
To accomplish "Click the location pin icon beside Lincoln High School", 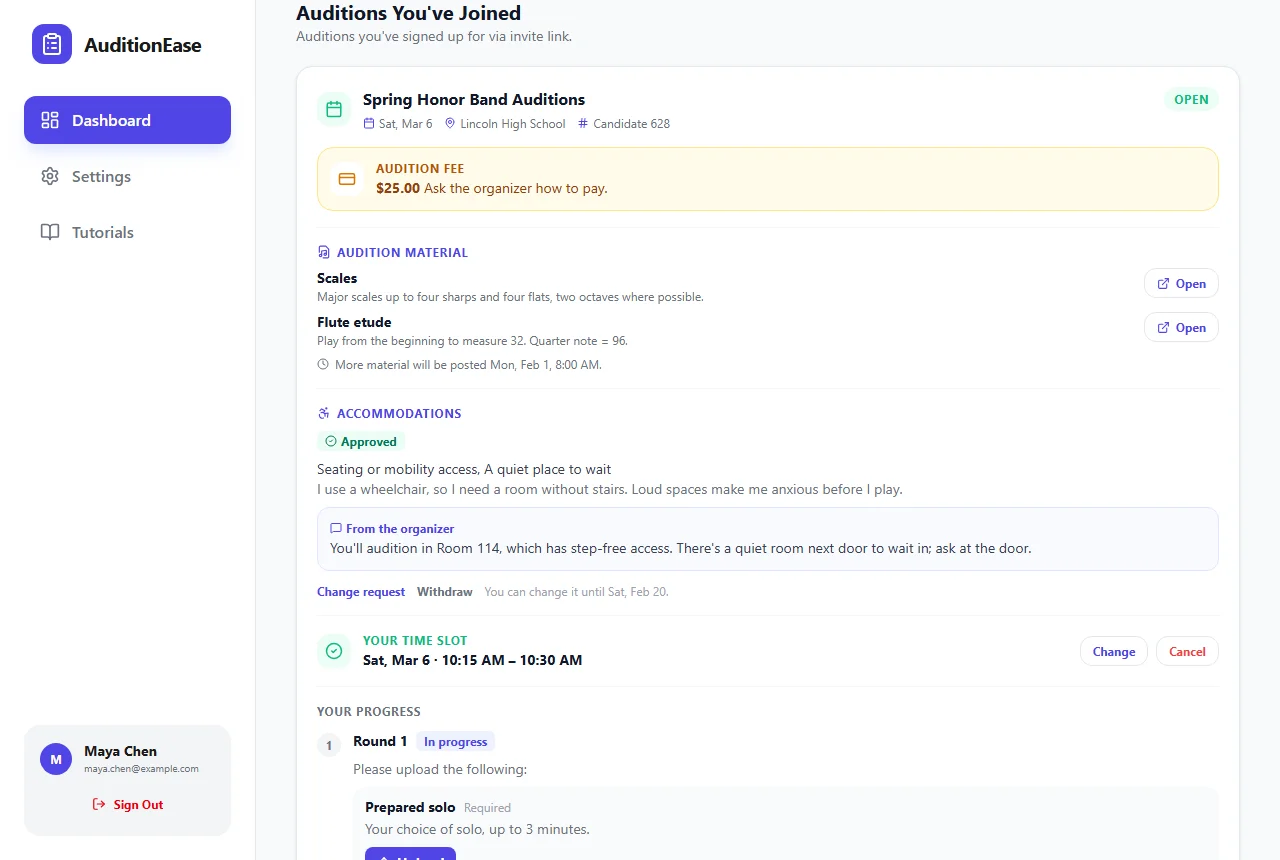I will pyautogui.click(x=450, y=124).
